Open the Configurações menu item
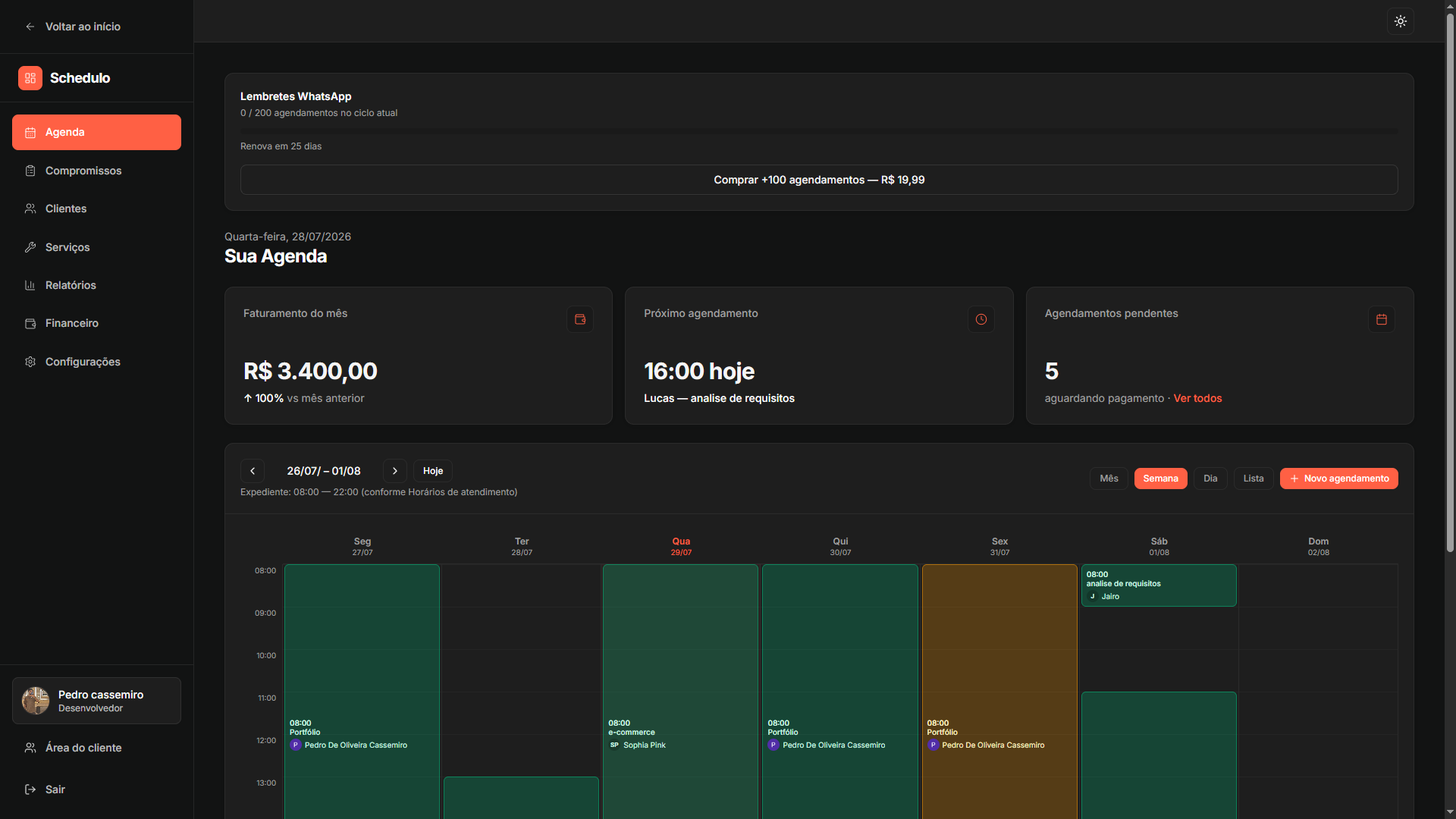 96,362
